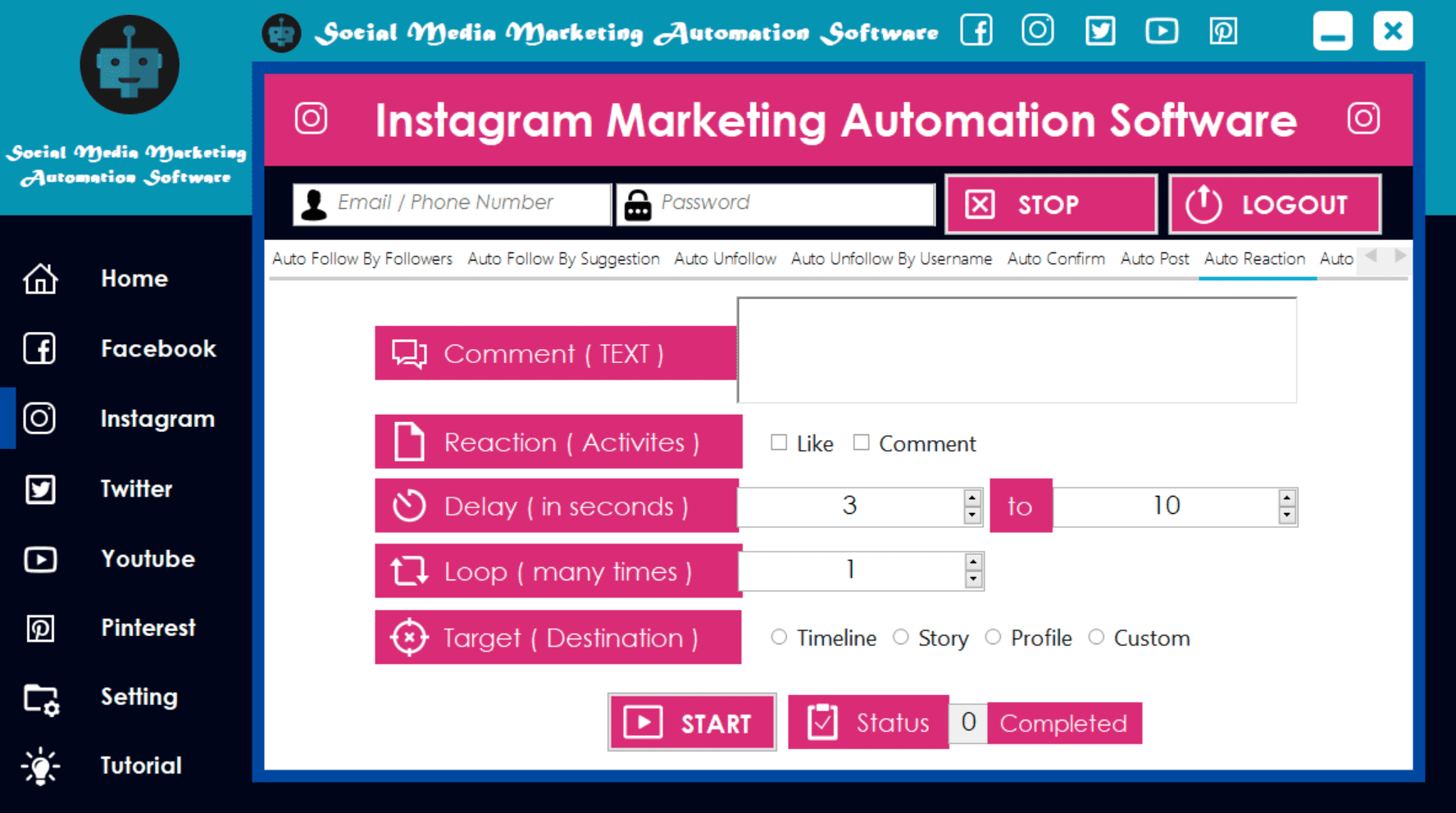1456x813 pixels.
Task: Show earlier tabs with the left tab arrow
Action: click(1371, 257)
